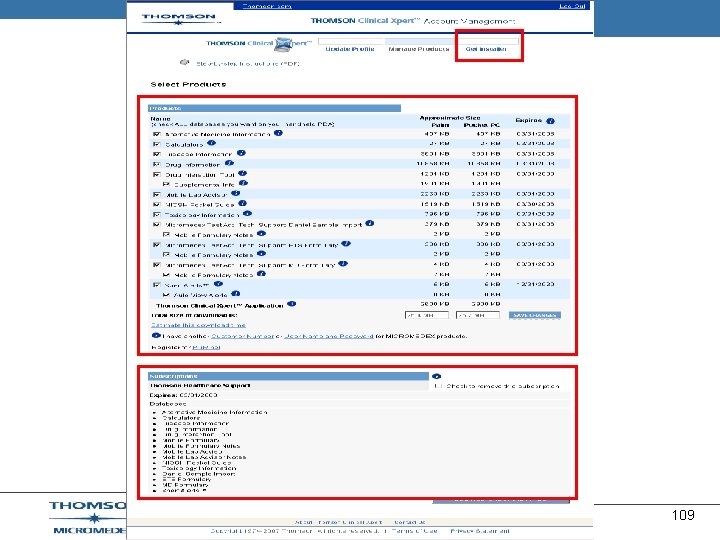Open the Thomson.com link in top bar
This screenshot has height=540, width=720.
(x=267, y=6)
